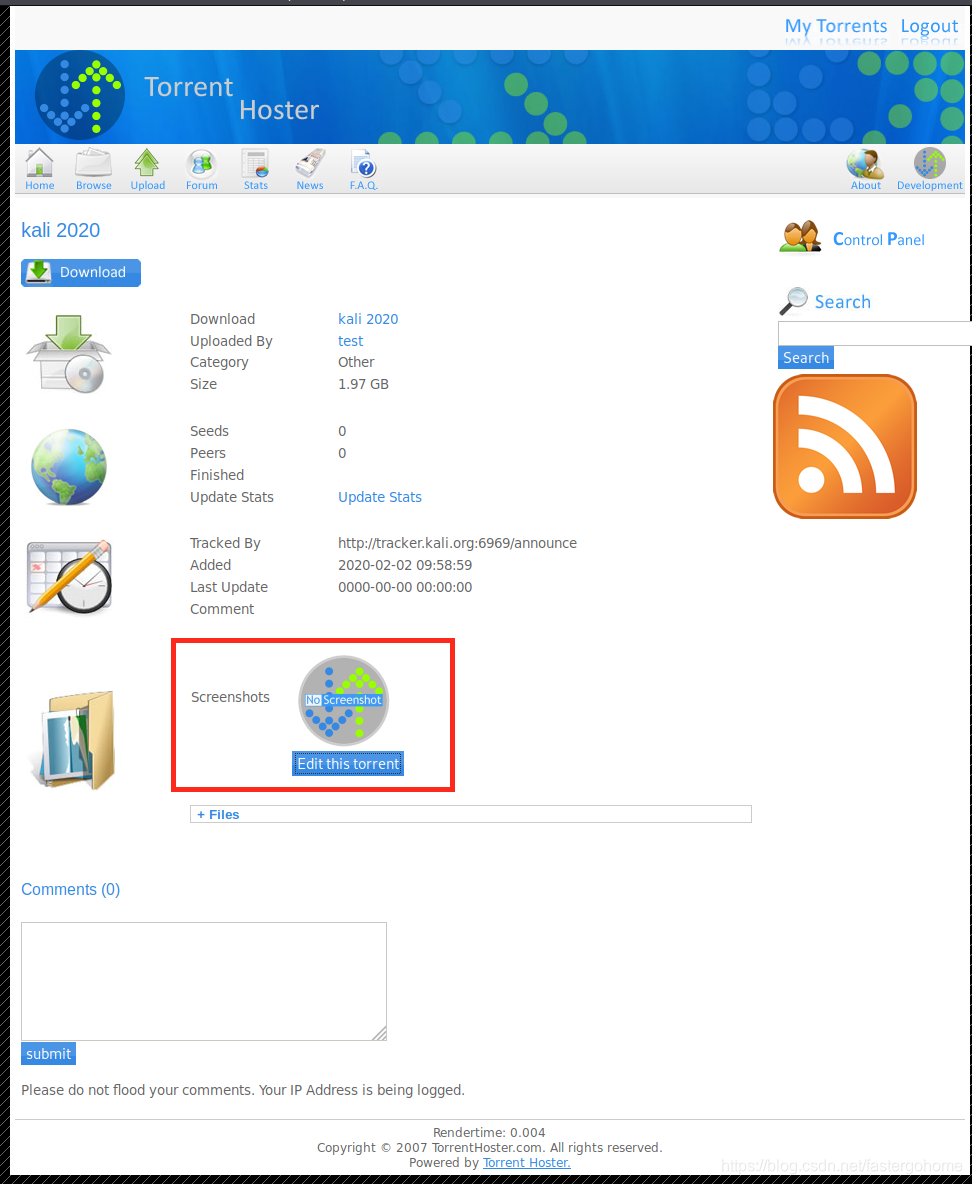The height and width of the screenshot is (1184, 972).
Task: Open the F.A.Q. icon
Action: pos(363,169)
